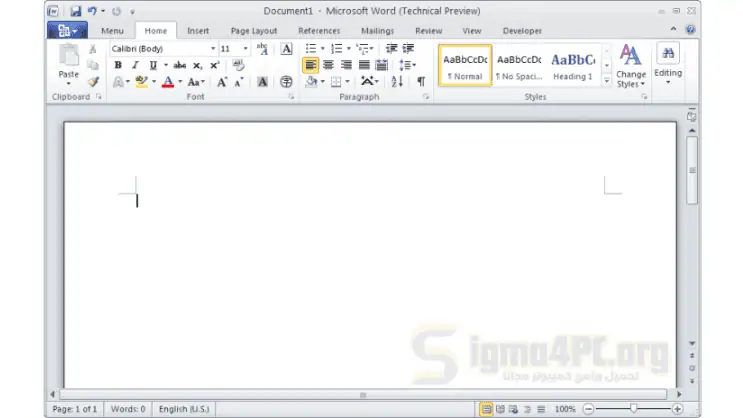Viewport: 743px width, 418px height.
Task: Apply the No Spacing style
Action: [519, 65]
